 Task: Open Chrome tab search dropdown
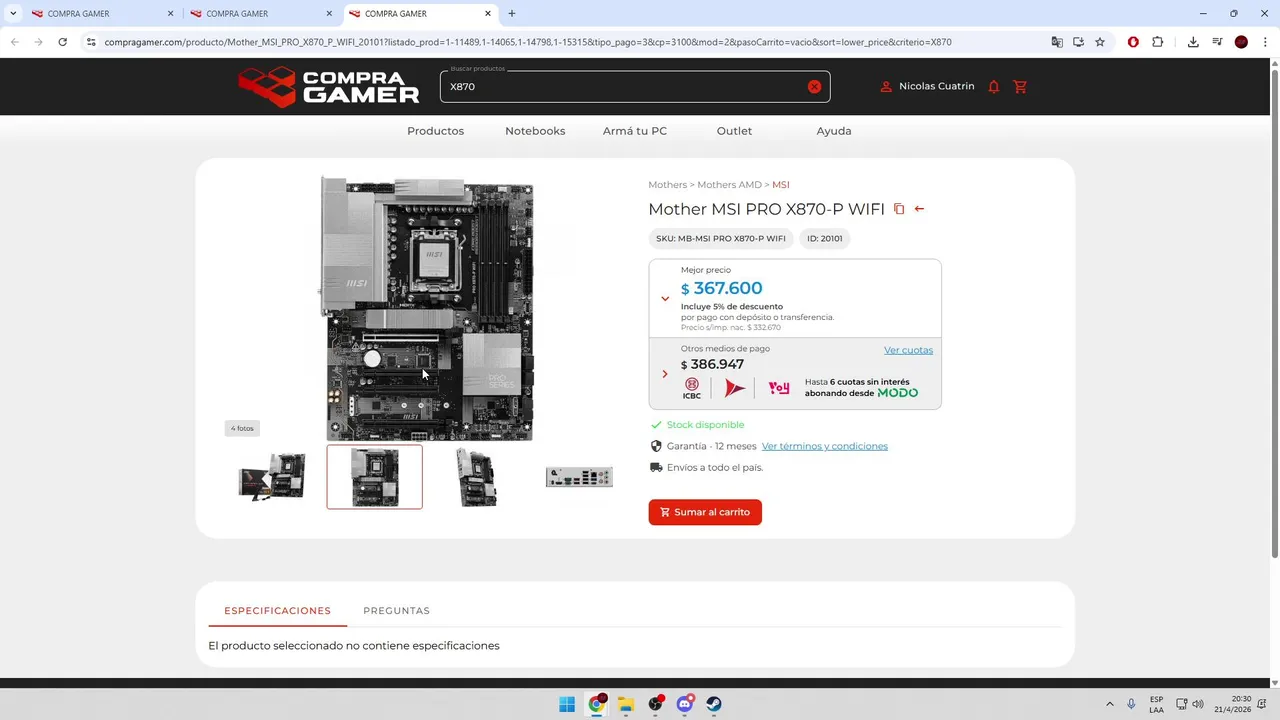point(13,14)
